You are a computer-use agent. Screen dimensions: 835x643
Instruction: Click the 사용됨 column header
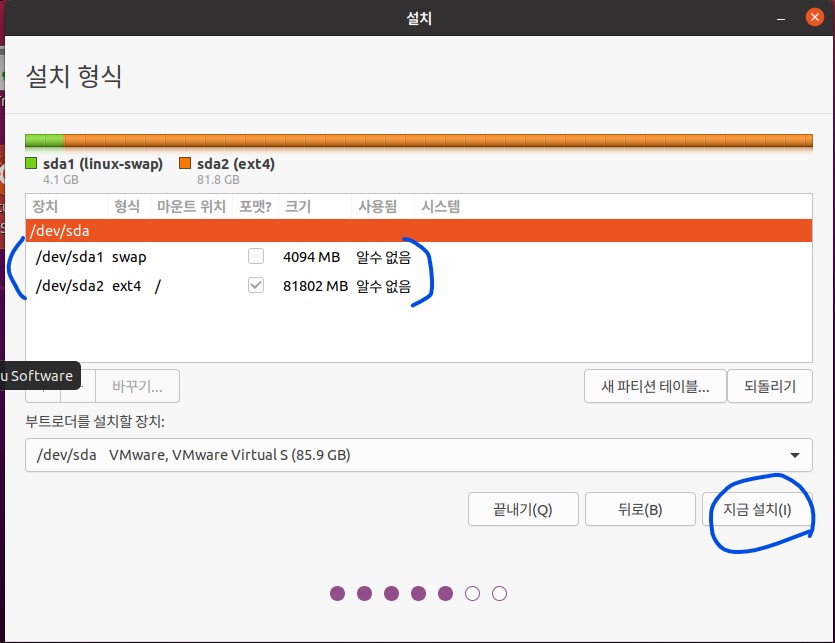click(382, 206)
